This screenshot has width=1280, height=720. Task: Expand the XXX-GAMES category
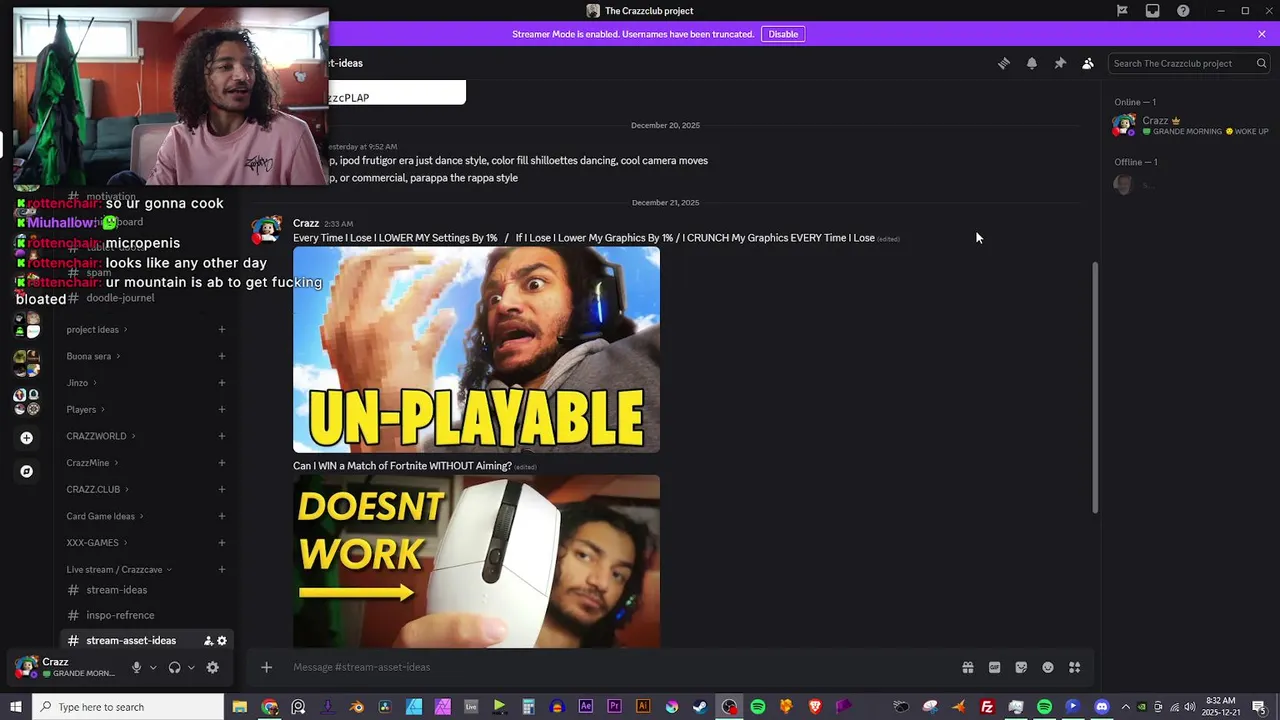click(97, 543)
